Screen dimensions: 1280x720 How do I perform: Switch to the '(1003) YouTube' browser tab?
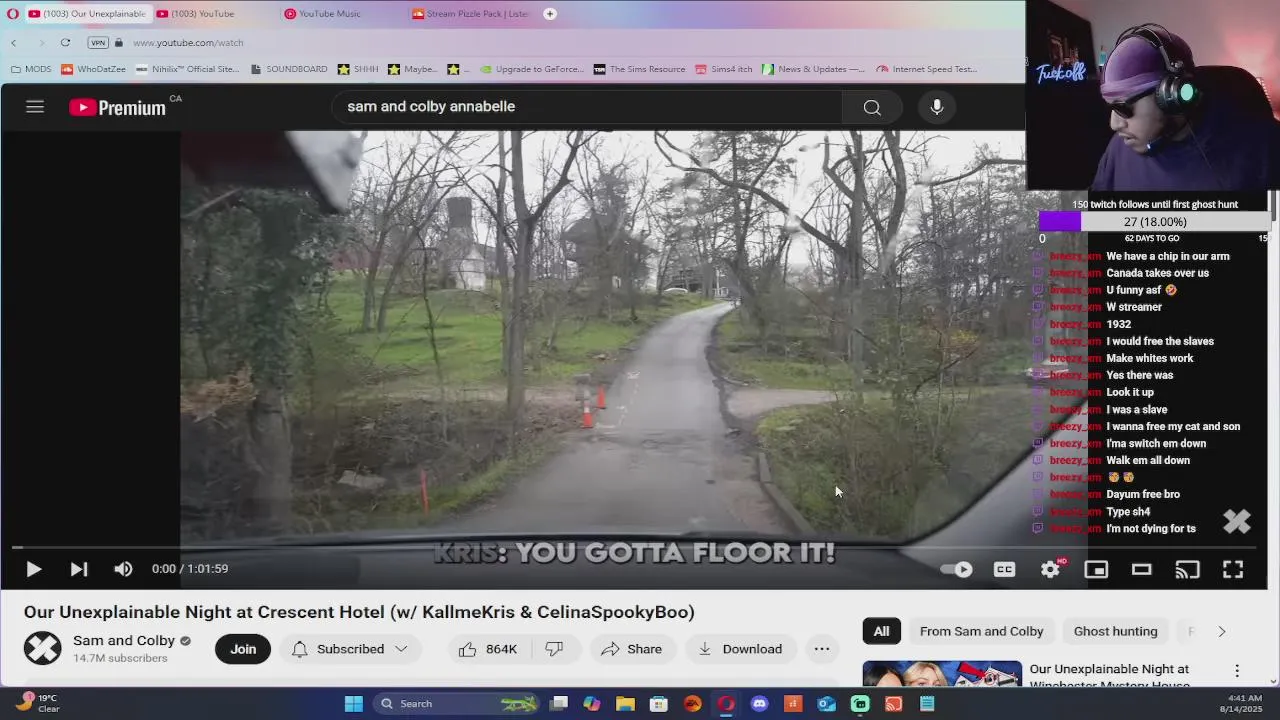coord(201,14)
